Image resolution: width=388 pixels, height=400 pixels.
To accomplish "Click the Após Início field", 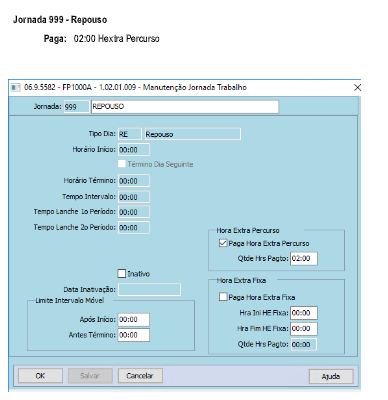I will tap(134, 319).
